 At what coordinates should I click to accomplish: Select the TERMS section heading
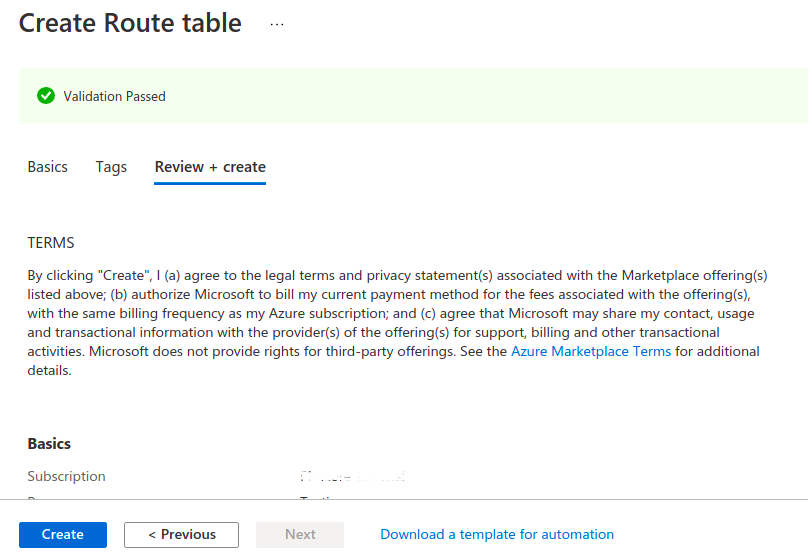coord(51,242)
